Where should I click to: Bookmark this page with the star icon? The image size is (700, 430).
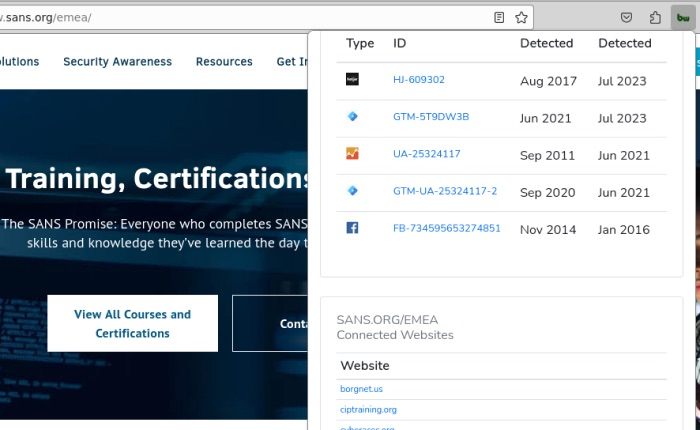[521, 17]
